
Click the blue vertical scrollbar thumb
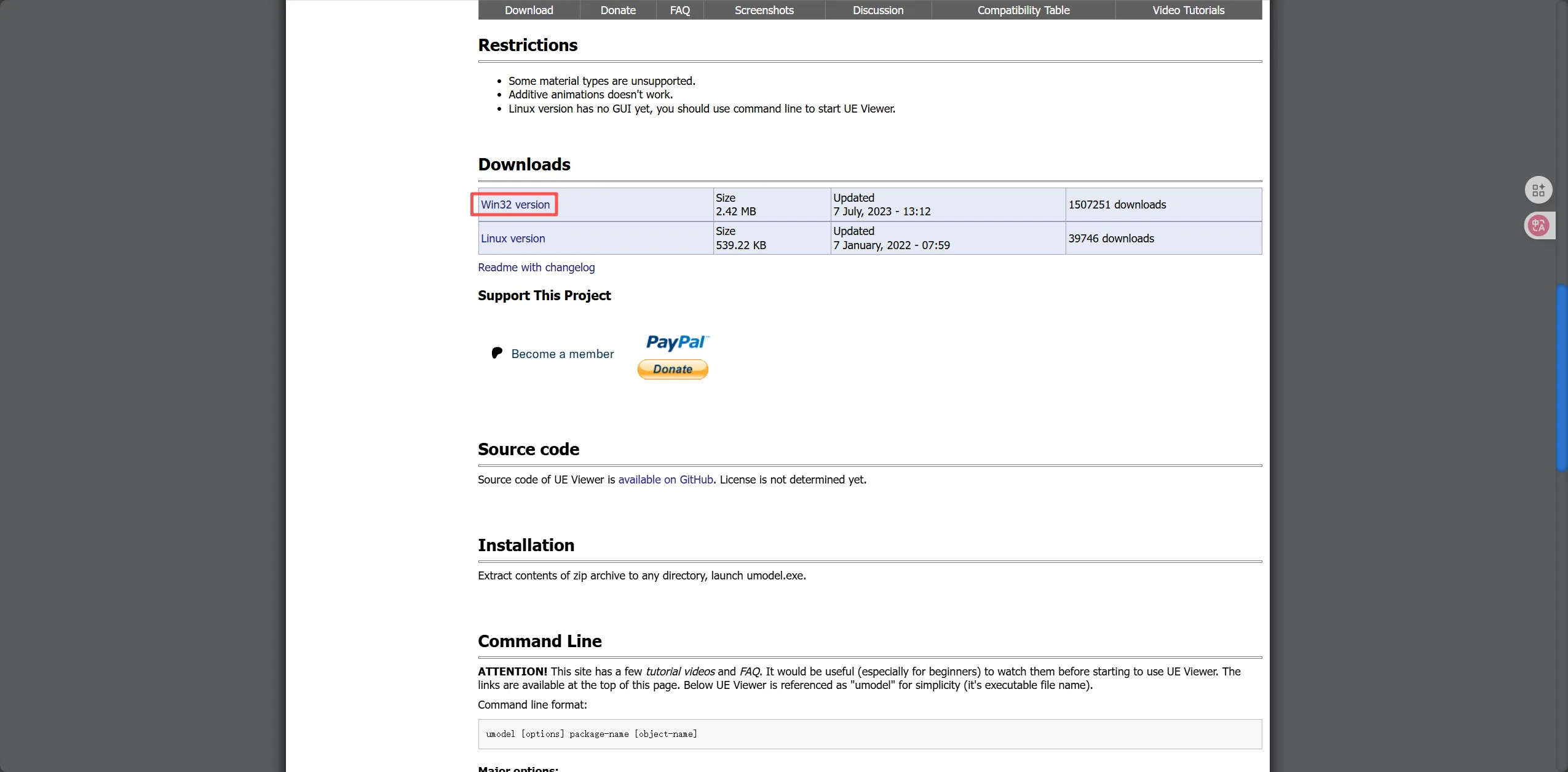click(x=1561, y=378)
